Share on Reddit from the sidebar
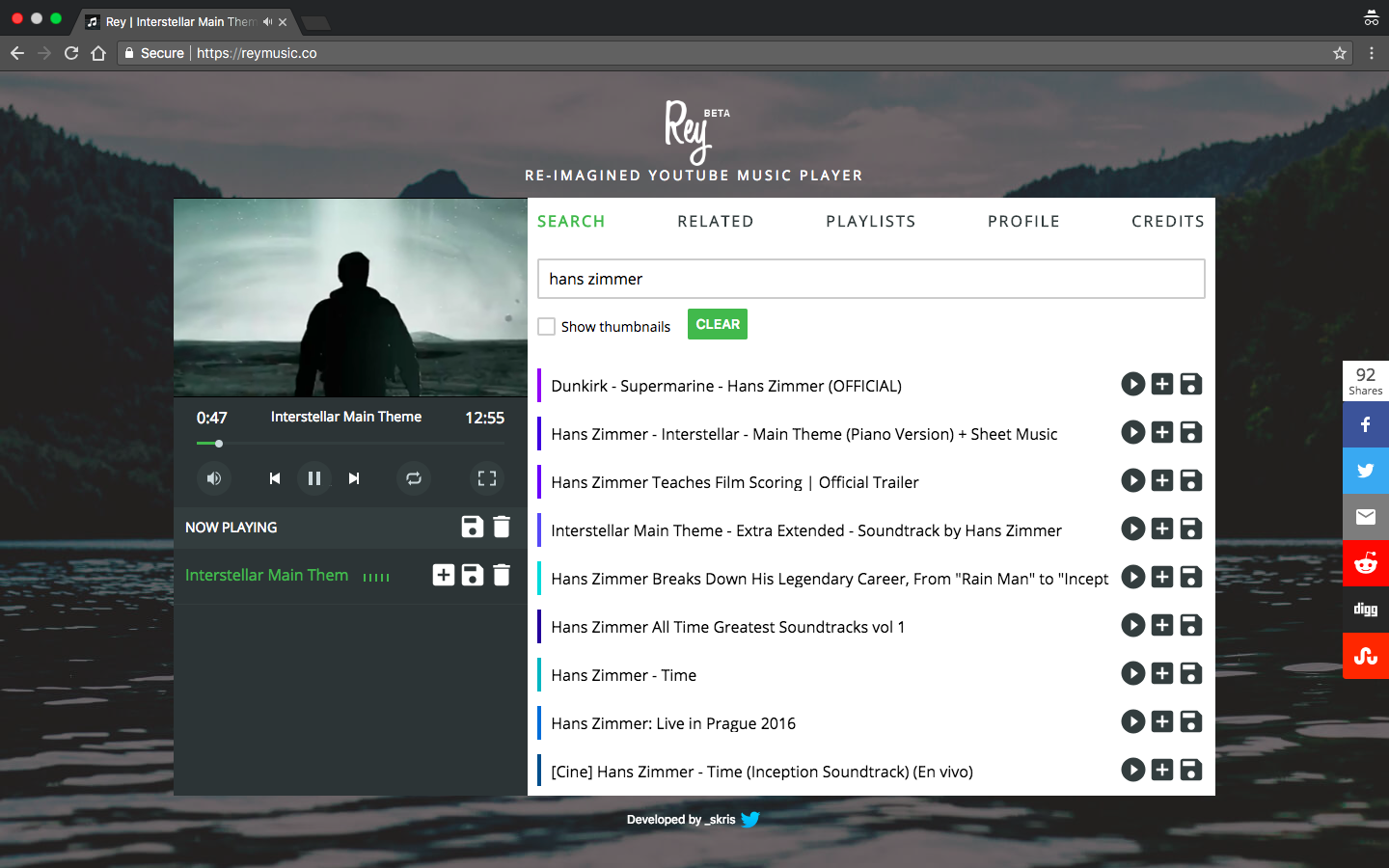The height and width of the screenshot is (868, 1389). click(x=1365, y=563)
